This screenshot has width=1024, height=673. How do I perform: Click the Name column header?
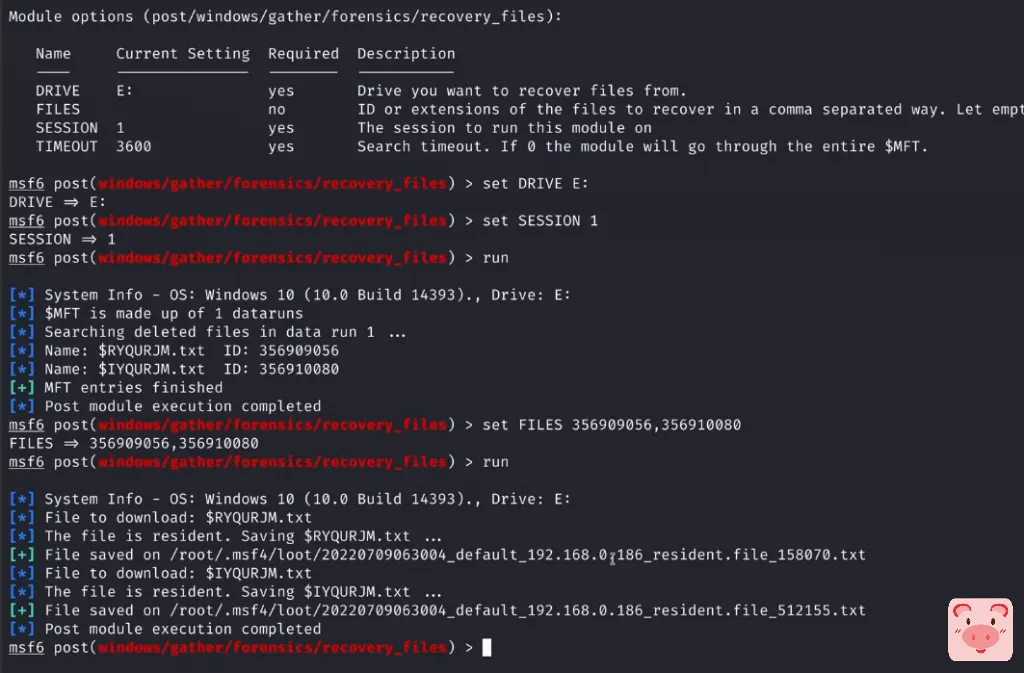coord(53,54)
